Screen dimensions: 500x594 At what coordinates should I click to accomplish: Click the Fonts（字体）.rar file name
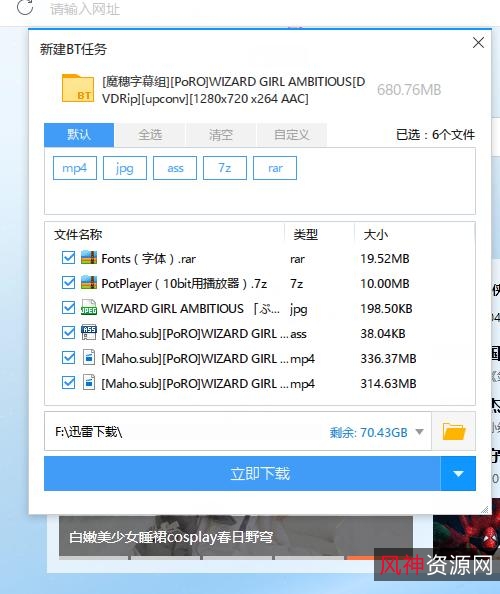click(148, 259)
